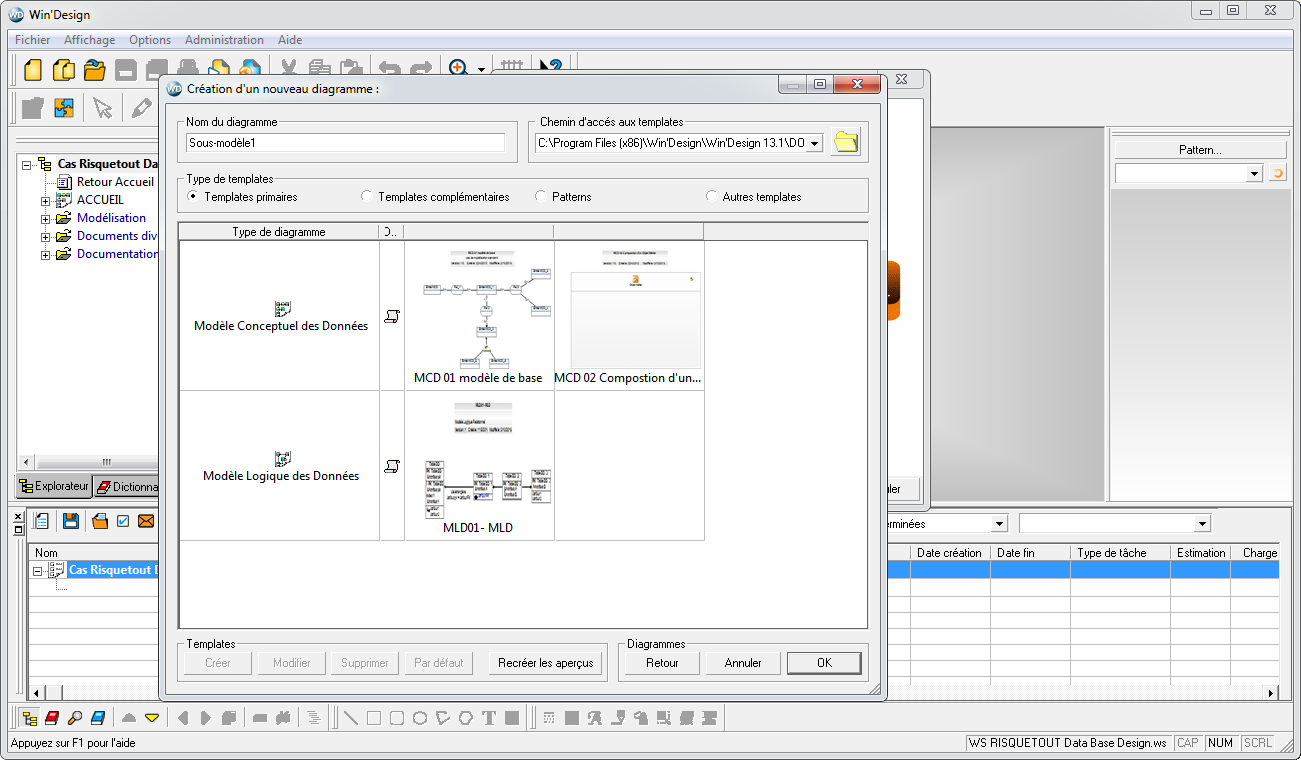The width and height of the screenshot is (1301, 760).
Task: Click the script icon in the MLD row
Action: (392, 466)
